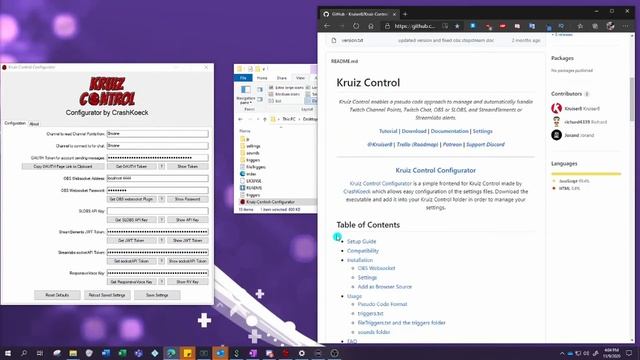Screen dimensions: 640x360
Task: Open the Home tab in File Explorer
Action: [262, 78]
